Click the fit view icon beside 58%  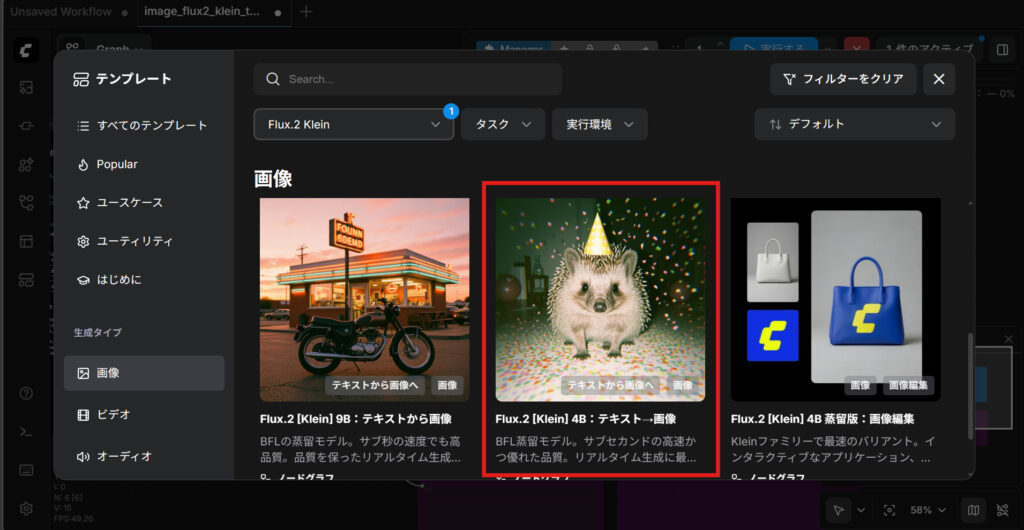point(888,510)
